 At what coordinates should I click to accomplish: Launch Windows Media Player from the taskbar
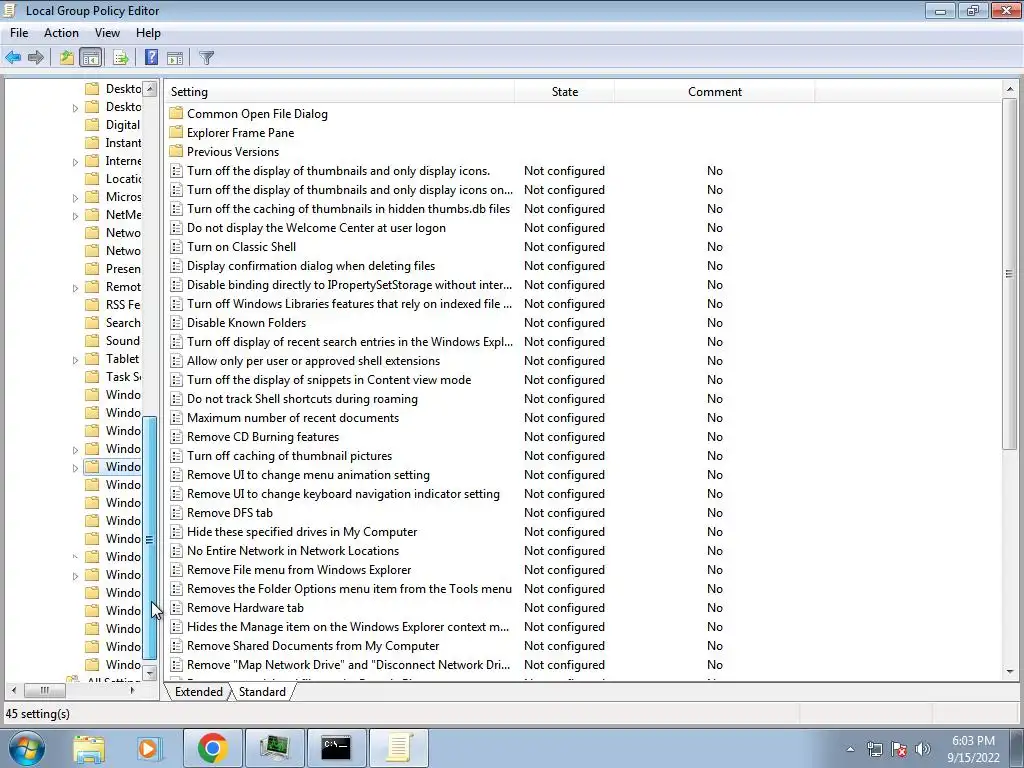tap(148, 748)
